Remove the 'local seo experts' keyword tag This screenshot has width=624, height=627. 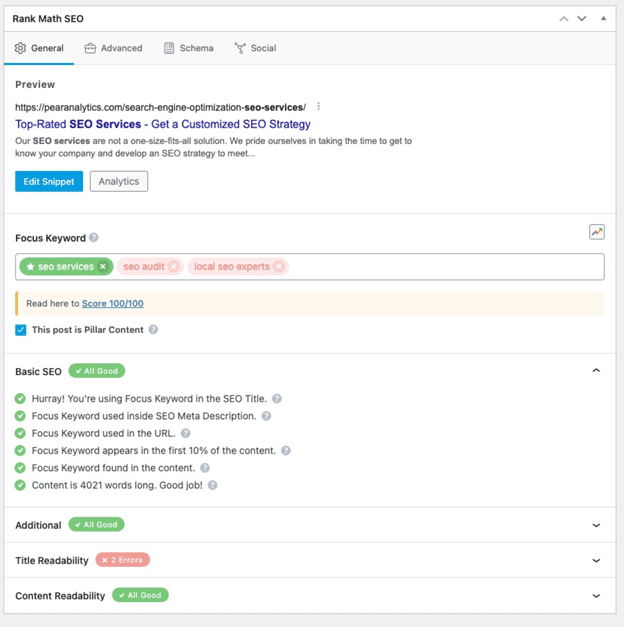click(279, 267)
